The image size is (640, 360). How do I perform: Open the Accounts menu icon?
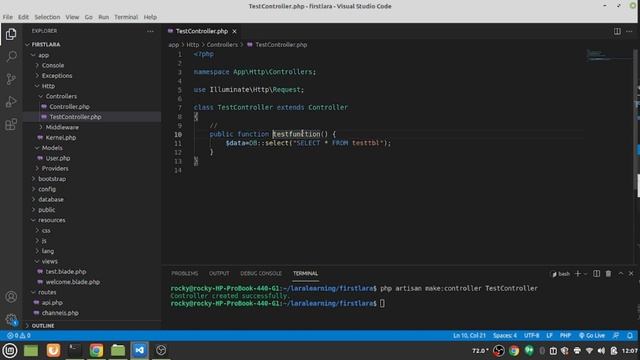click(11, 296)
